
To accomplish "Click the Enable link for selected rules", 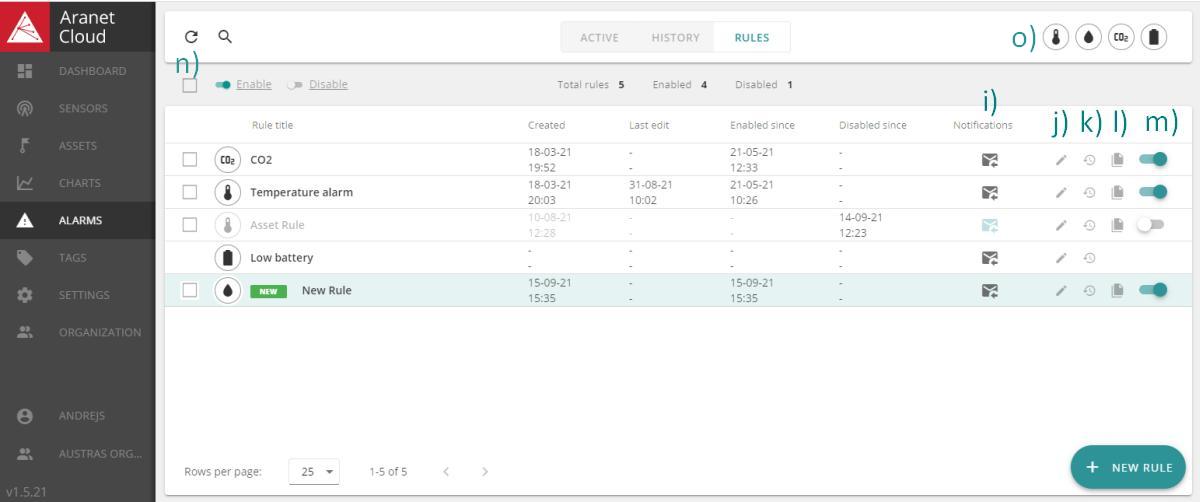I will point(253,84).
